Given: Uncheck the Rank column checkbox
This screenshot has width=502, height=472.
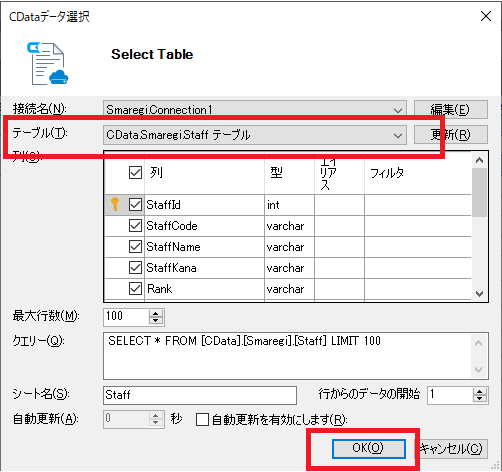Looking at the screenshot, I should pos(135,289).
